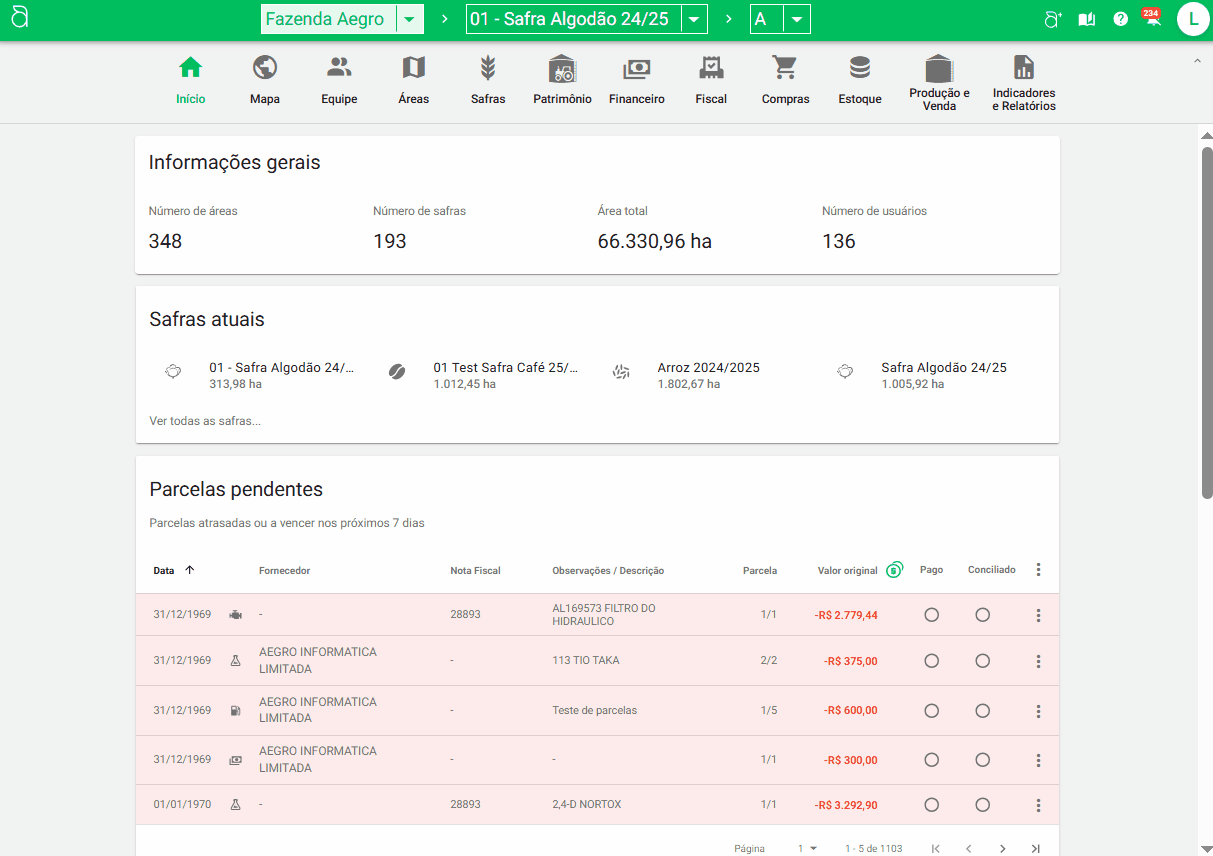This screenshot has height=856, width=1213.
Task: Sort the table by the Data column header
Action: click(164, 571)
